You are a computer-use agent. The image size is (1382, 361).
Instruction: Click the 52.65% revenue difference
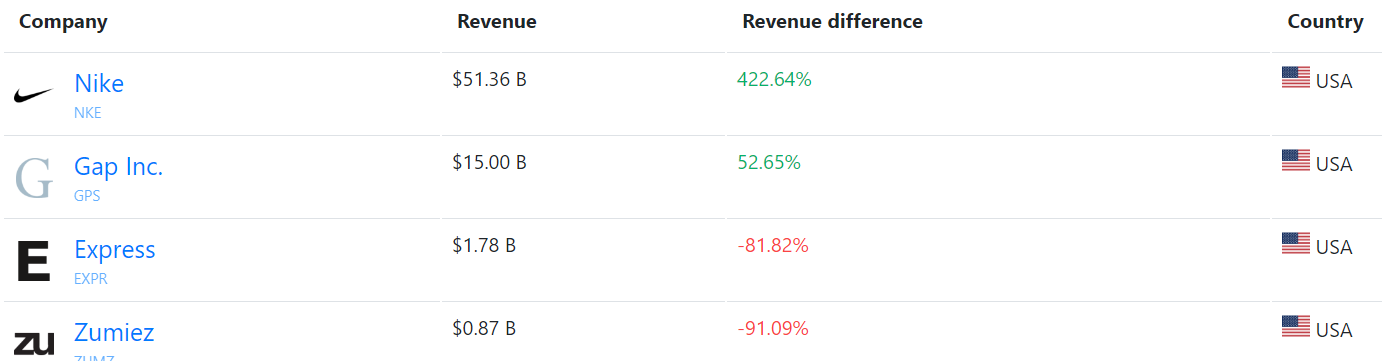pos(769,163)
